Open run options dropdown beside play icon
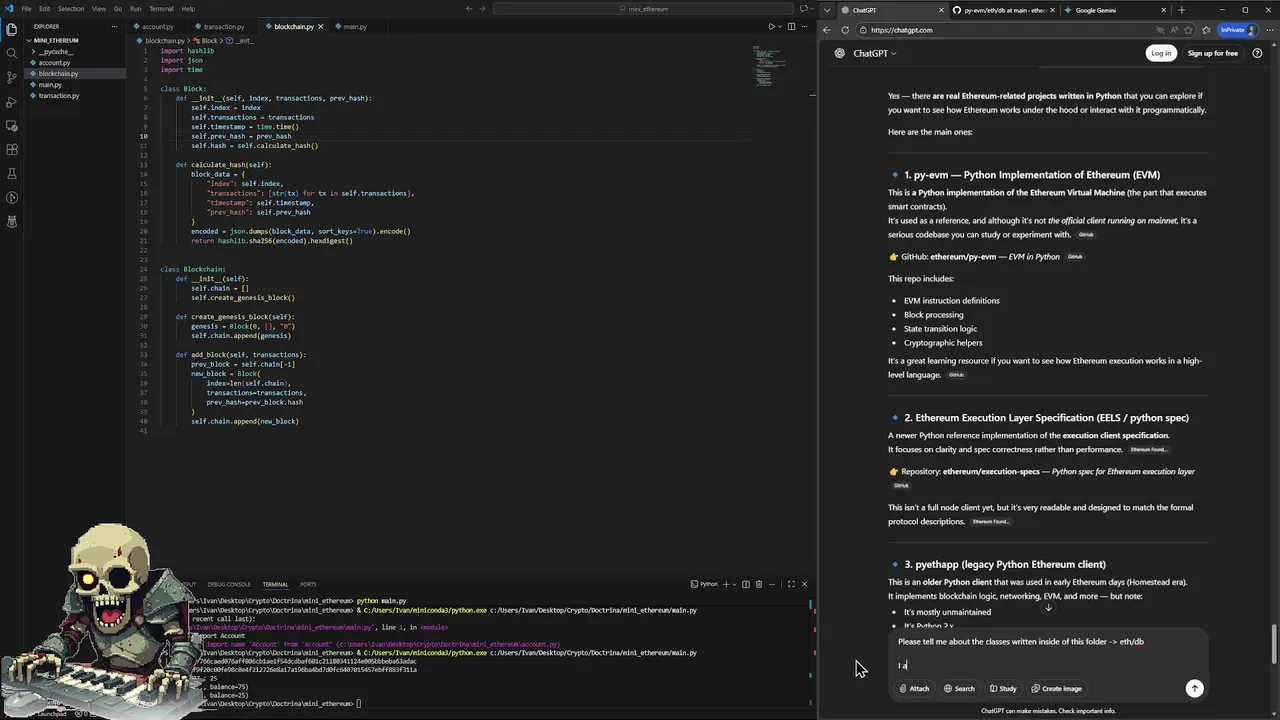The height and width of the screenshot is (720, 1280). 780,26
